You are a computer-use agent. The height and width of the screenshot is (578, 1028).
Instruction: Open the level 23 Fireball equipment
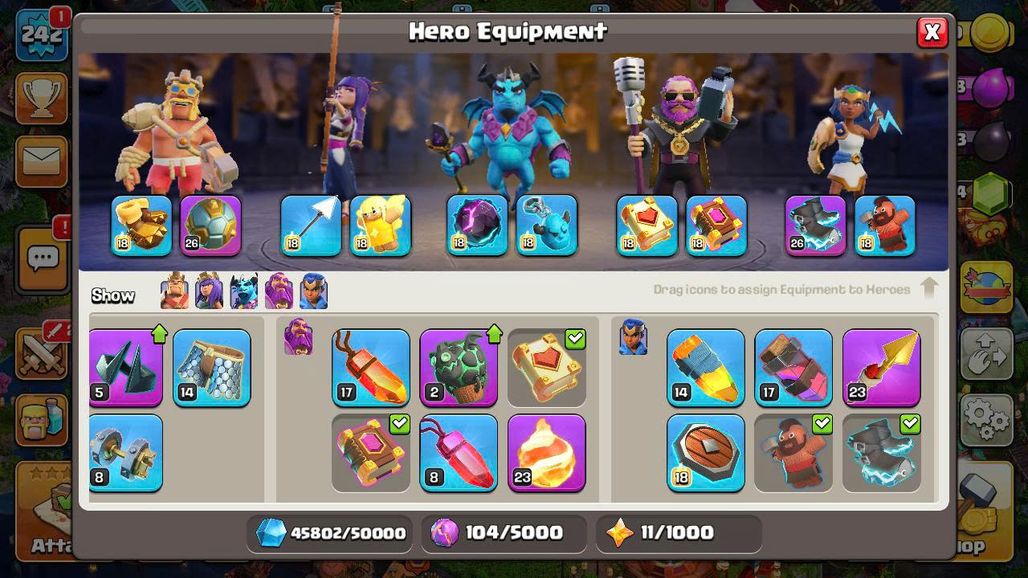(546, 453)
